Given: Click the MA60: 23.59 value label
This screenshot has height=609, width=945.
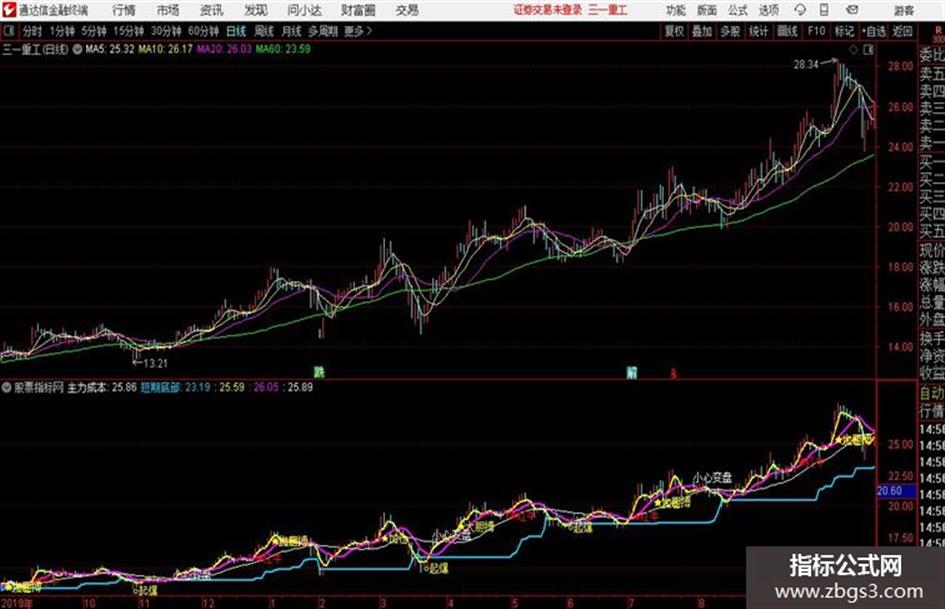Looking at the screenshot, I should (283, 49).
